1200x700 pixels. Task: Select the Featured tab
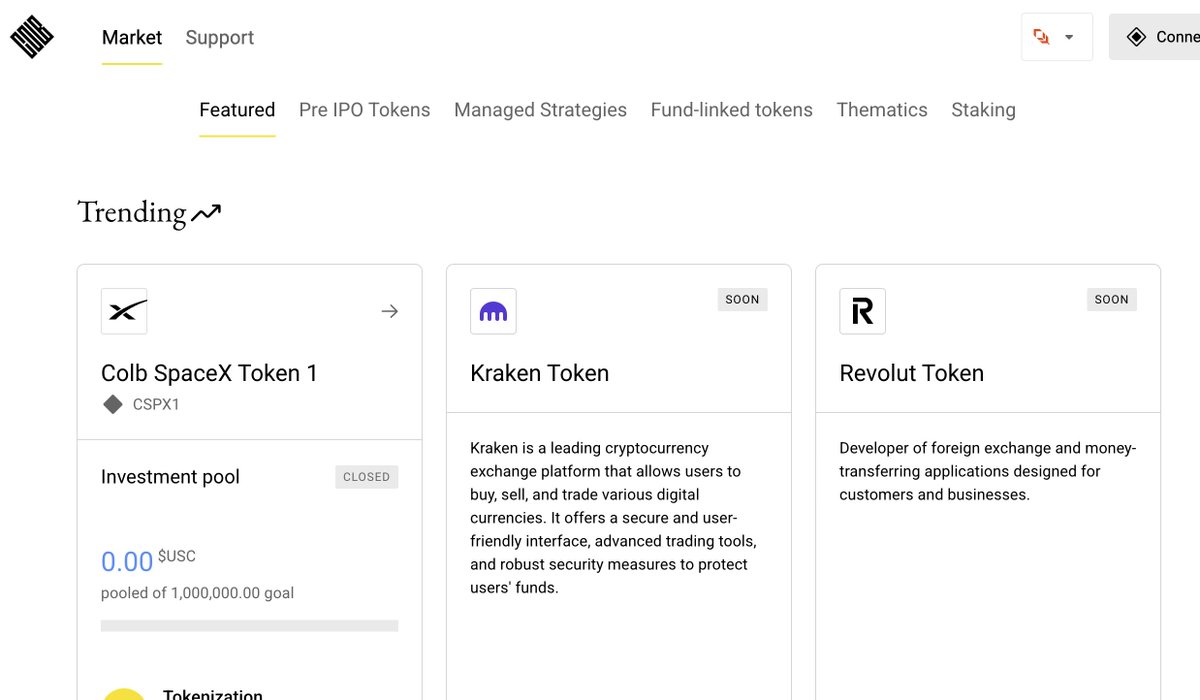[237, 110]
